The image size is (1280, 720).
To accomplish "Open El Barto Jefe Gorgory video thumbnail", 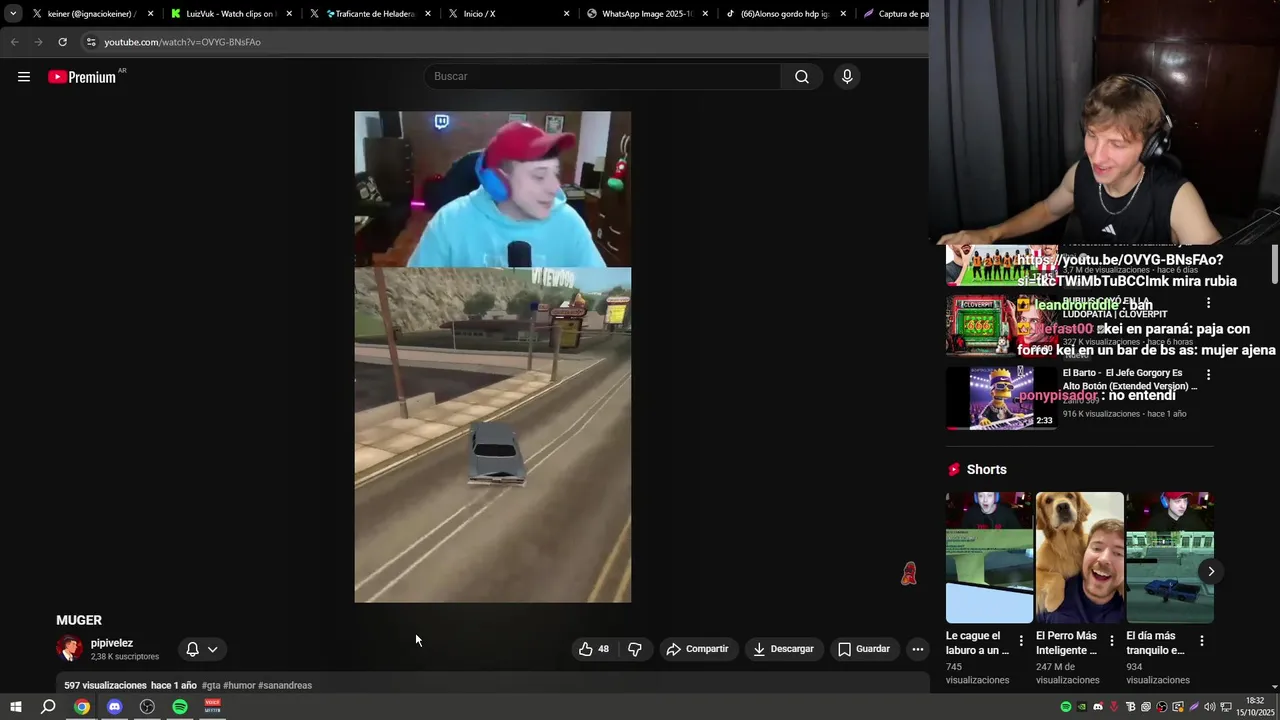I will click(1001, 398).
